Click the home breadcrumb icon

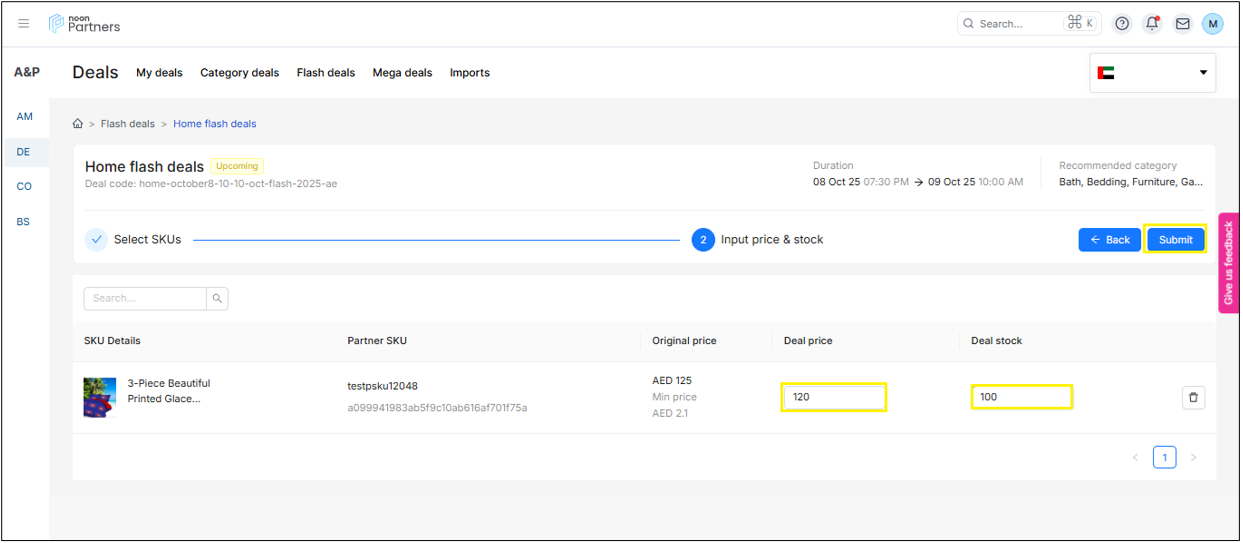[78, 124]
